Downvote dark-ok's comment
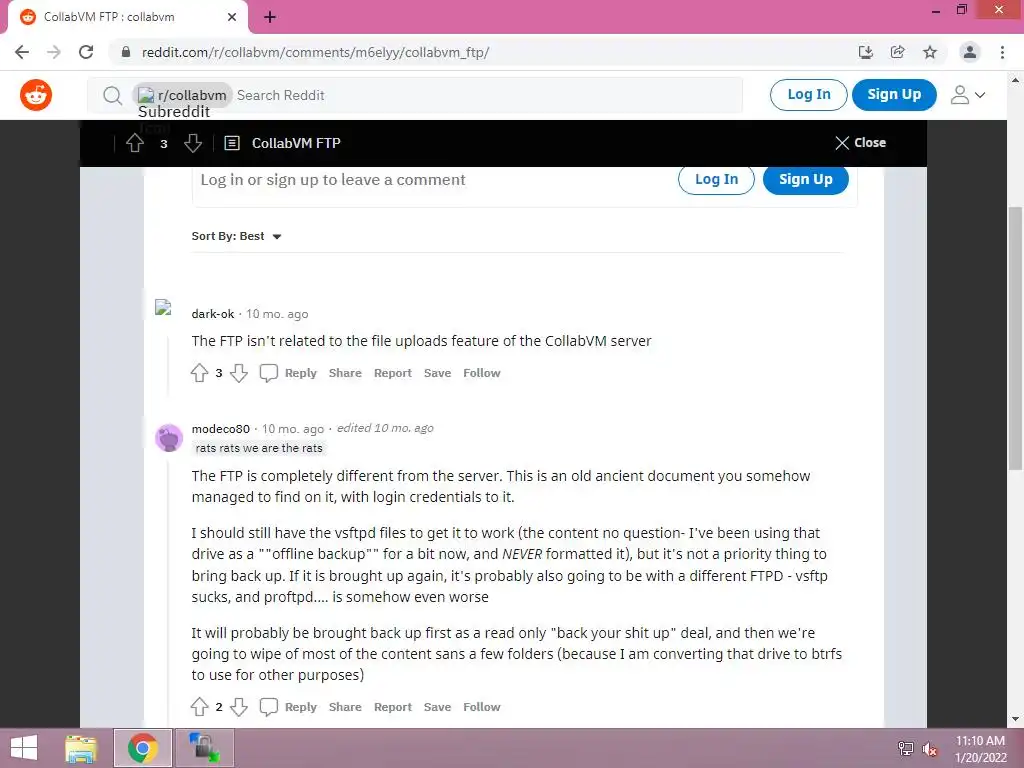 (239, 373)
